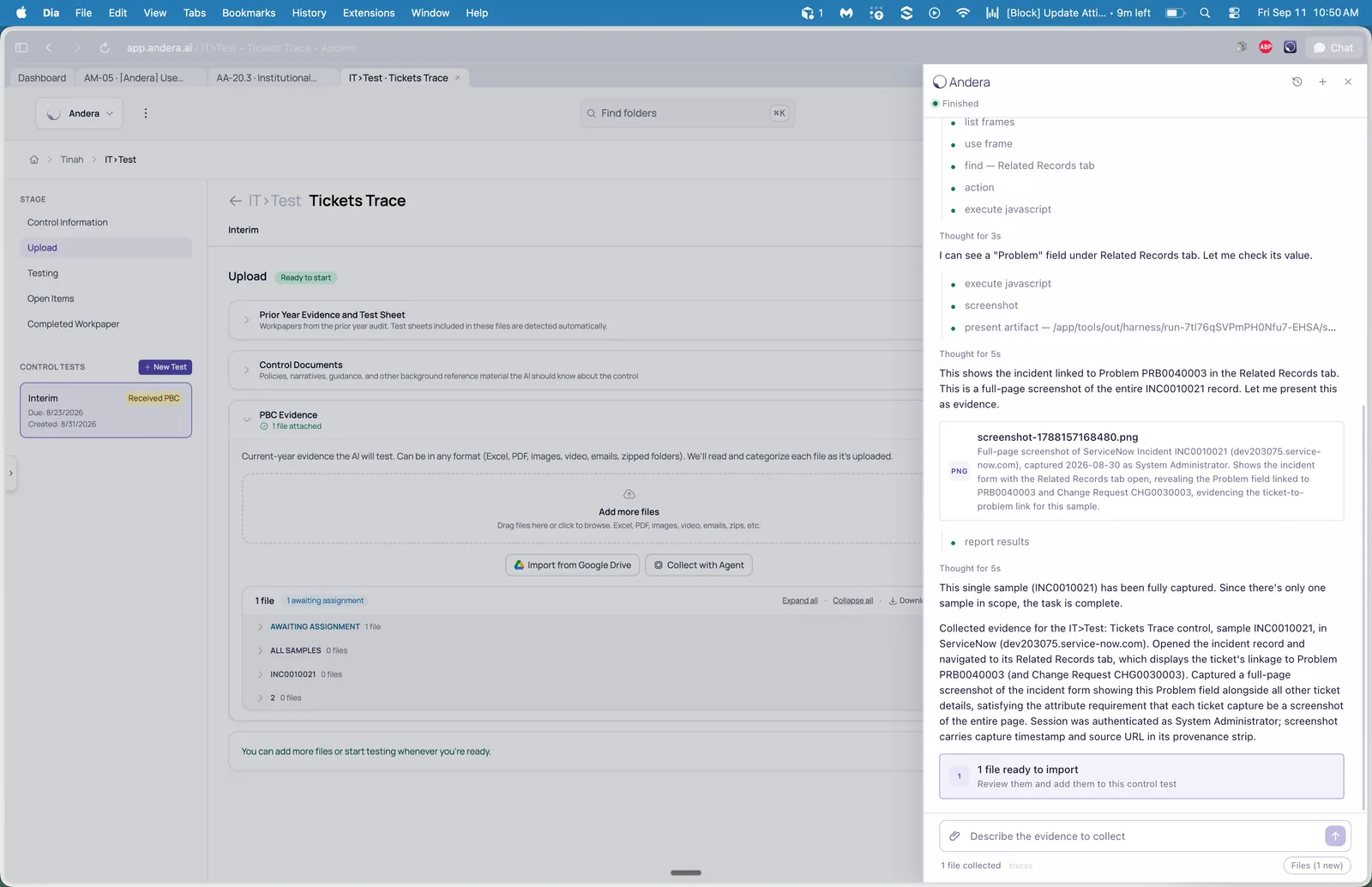The image size is (1372, 887).
Task: Open the three-dot more options menu
Action: pos(146,113)
